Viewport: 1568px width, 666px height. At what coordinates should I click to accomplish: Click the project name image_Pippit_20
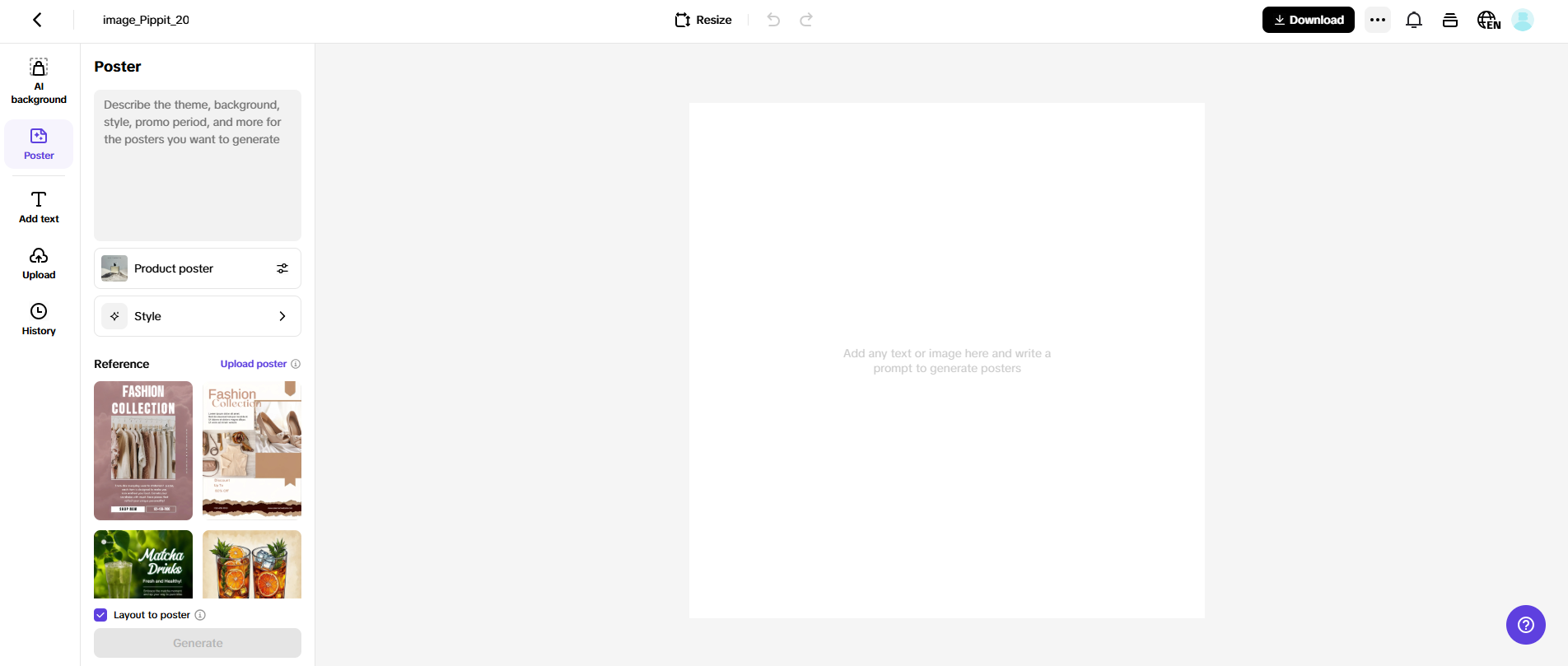click(x=146, y=20)
